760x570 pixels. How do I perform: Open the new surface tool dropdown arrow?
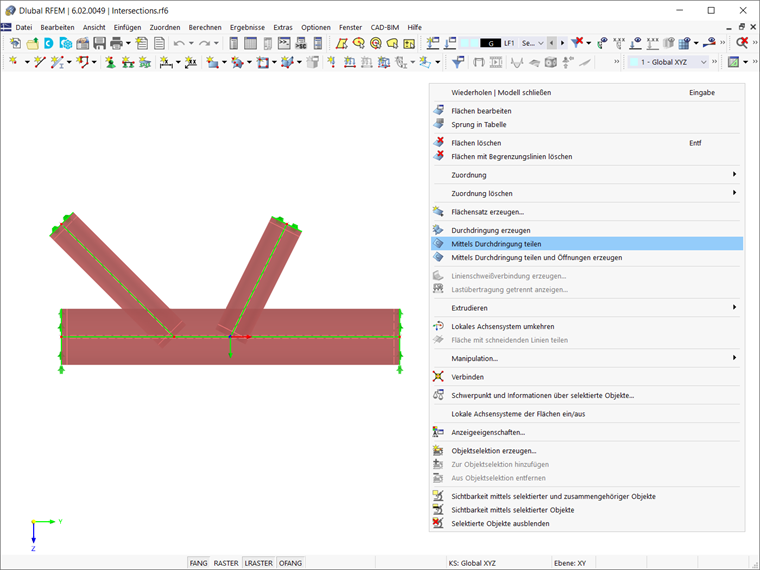[224, 62]
